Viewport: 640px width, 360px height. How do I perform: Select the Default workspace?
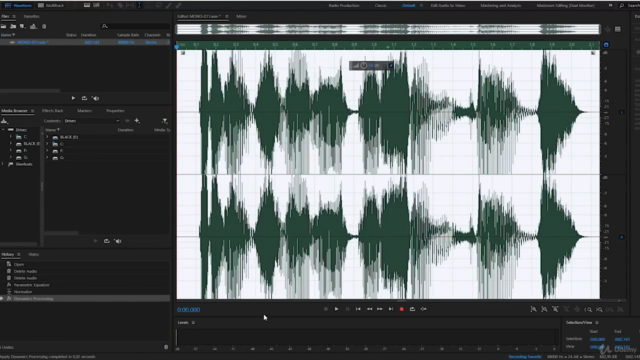pos(408,5)
